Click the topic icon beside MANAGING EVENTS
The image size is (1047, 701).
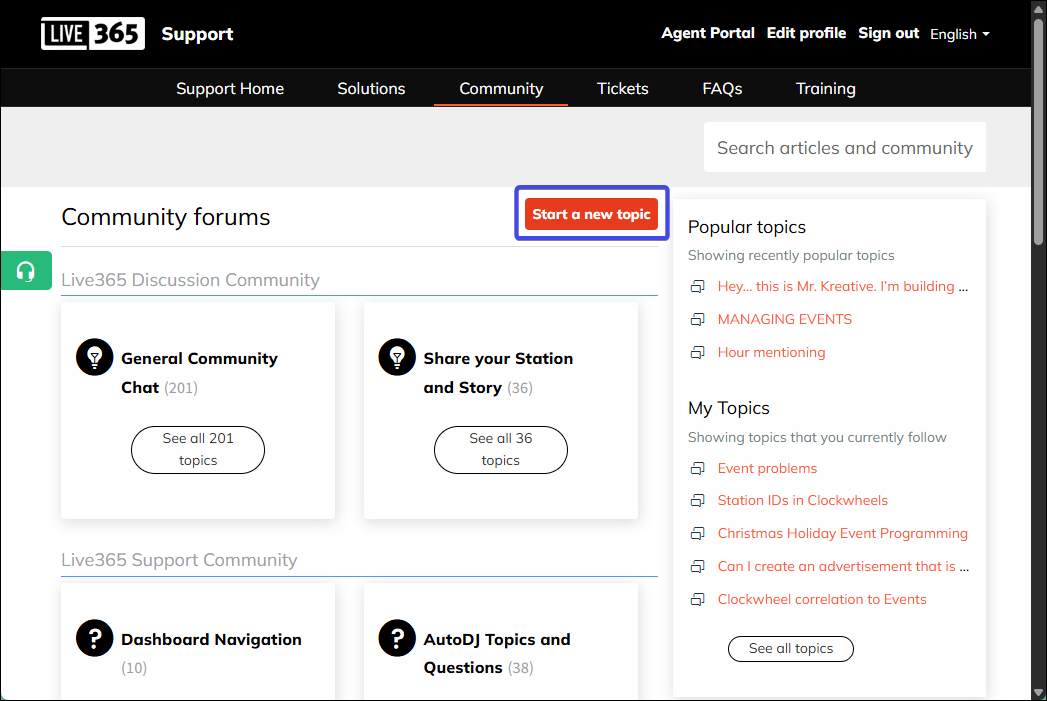coord(697,319)
